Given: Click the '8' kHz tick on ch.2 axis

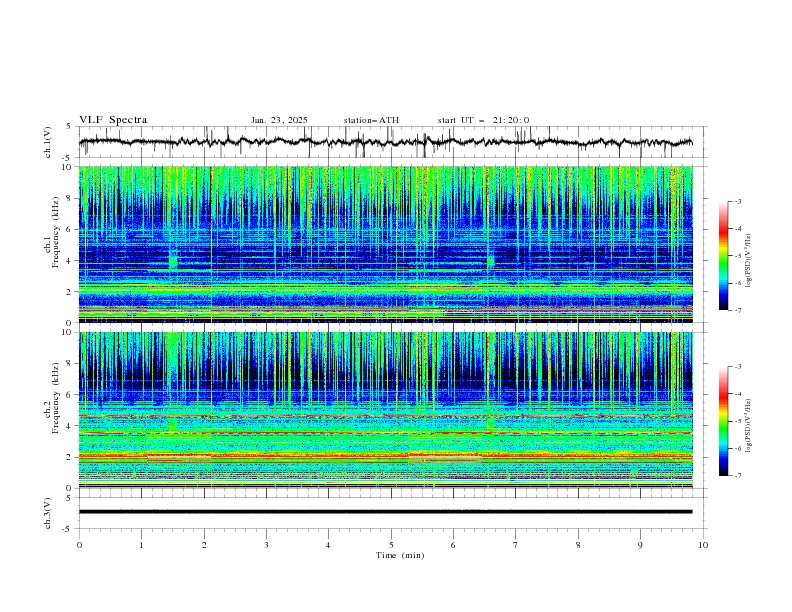Looking at the screenshot, I should click(71, 363).
